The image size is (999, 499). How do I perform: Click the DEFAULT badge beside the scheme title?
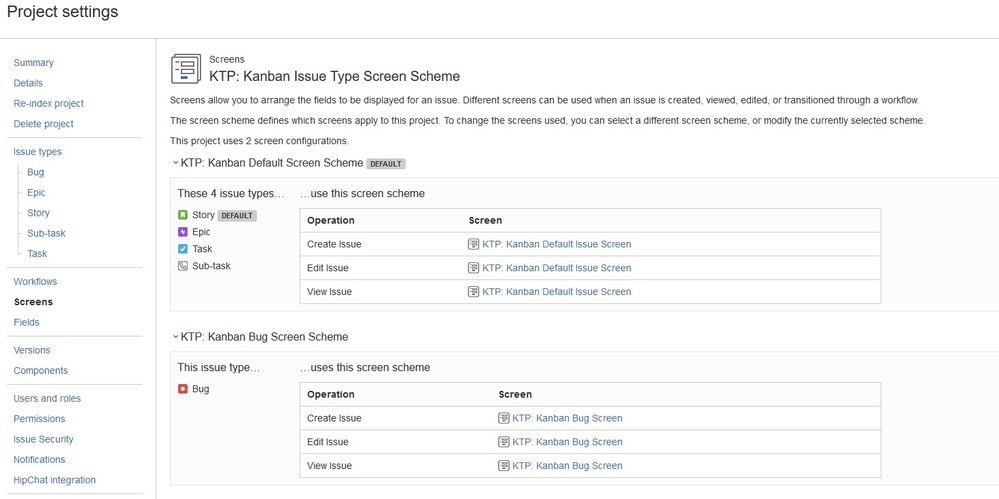386,164
